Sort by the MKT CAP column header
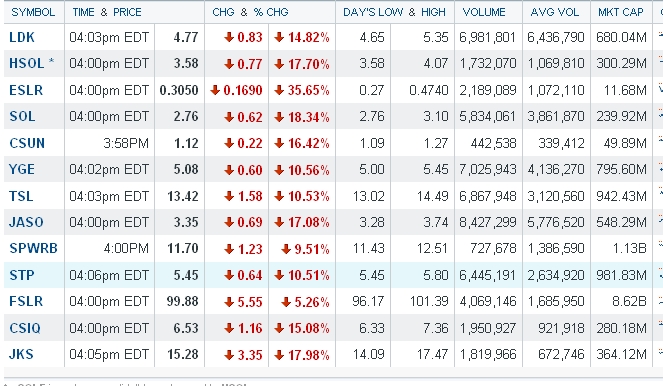This screenshot has width=663, height=386. pos(620,12)
